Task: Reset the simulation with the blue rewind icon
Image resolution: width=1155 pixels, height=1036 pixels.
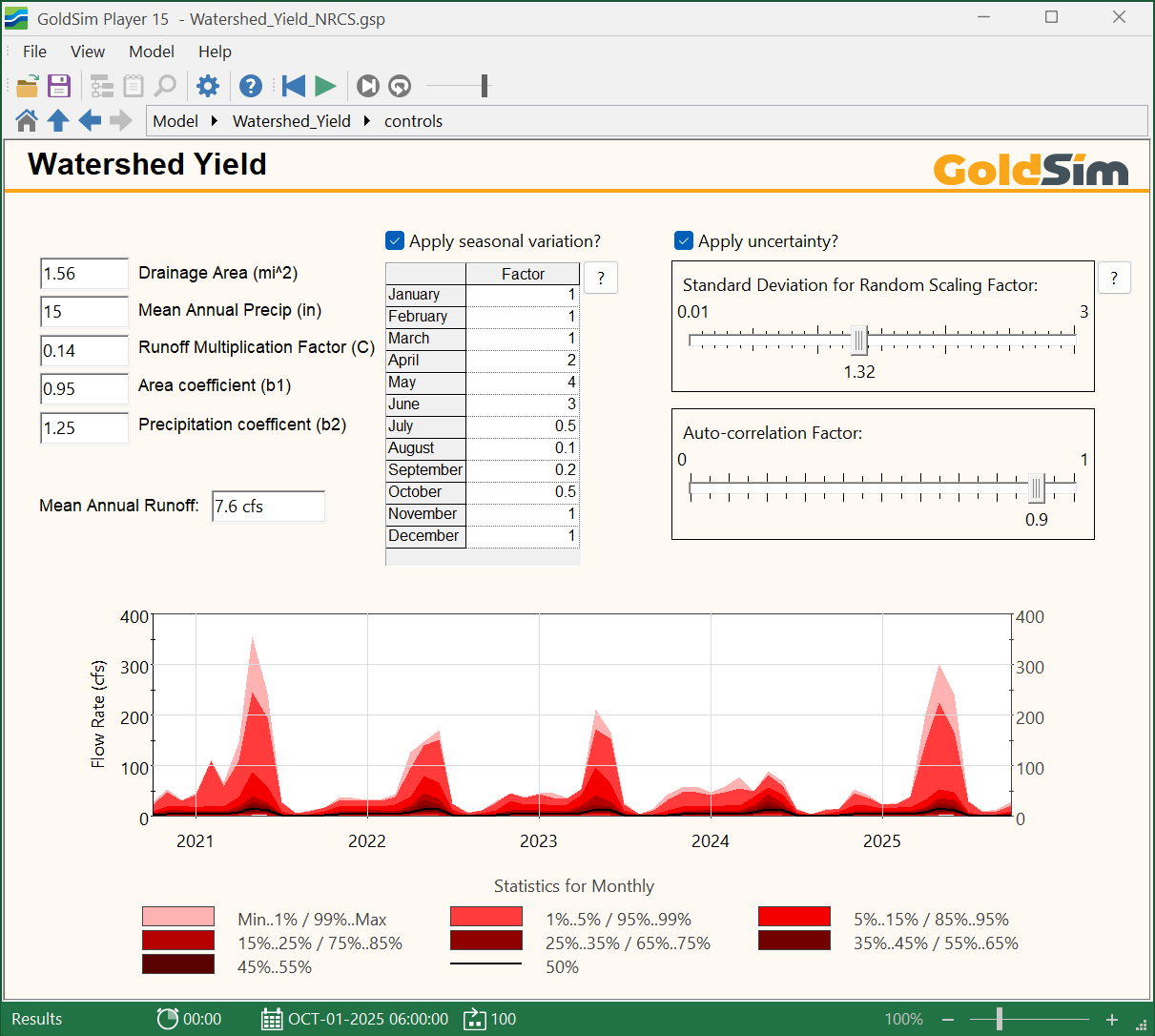Action: (294, 86)
